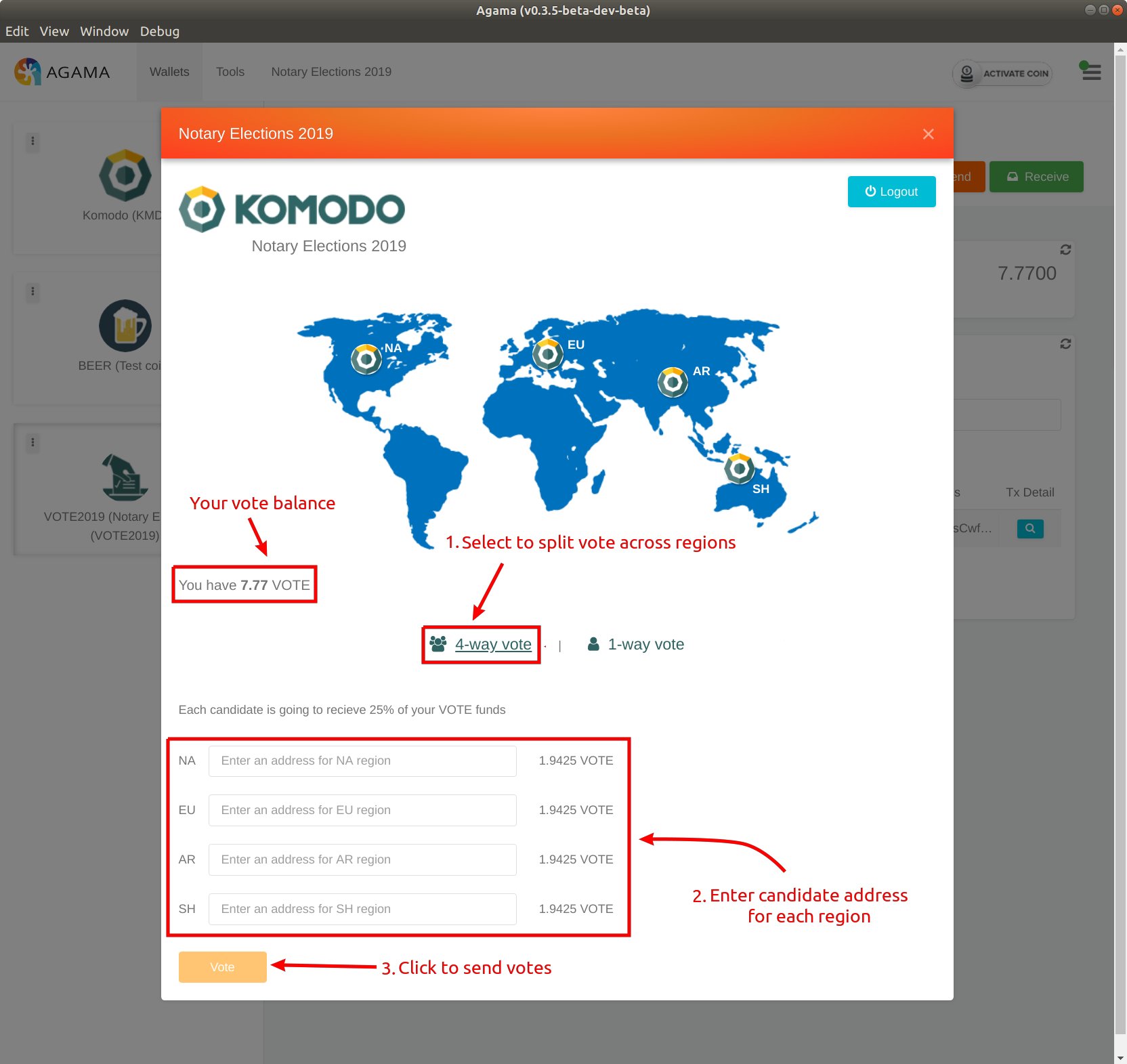Refresh balance next to 7.7700
The width and height of the screenshot is (1127, 1064).
(x=1065, y=250)
